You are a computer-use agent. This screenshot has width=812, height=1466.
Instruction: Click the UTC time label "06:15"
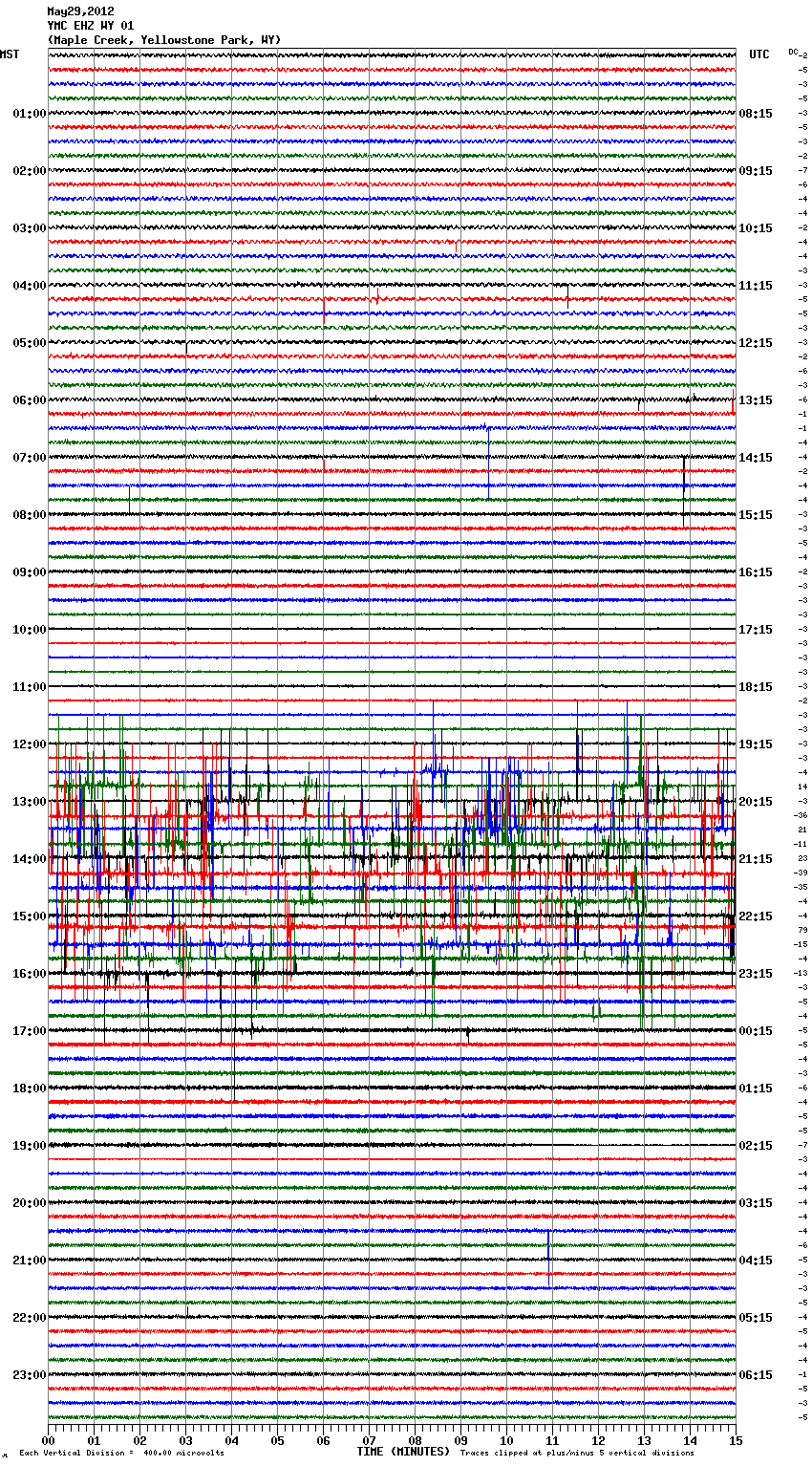pyautogui.click(x=756, y=1375)
